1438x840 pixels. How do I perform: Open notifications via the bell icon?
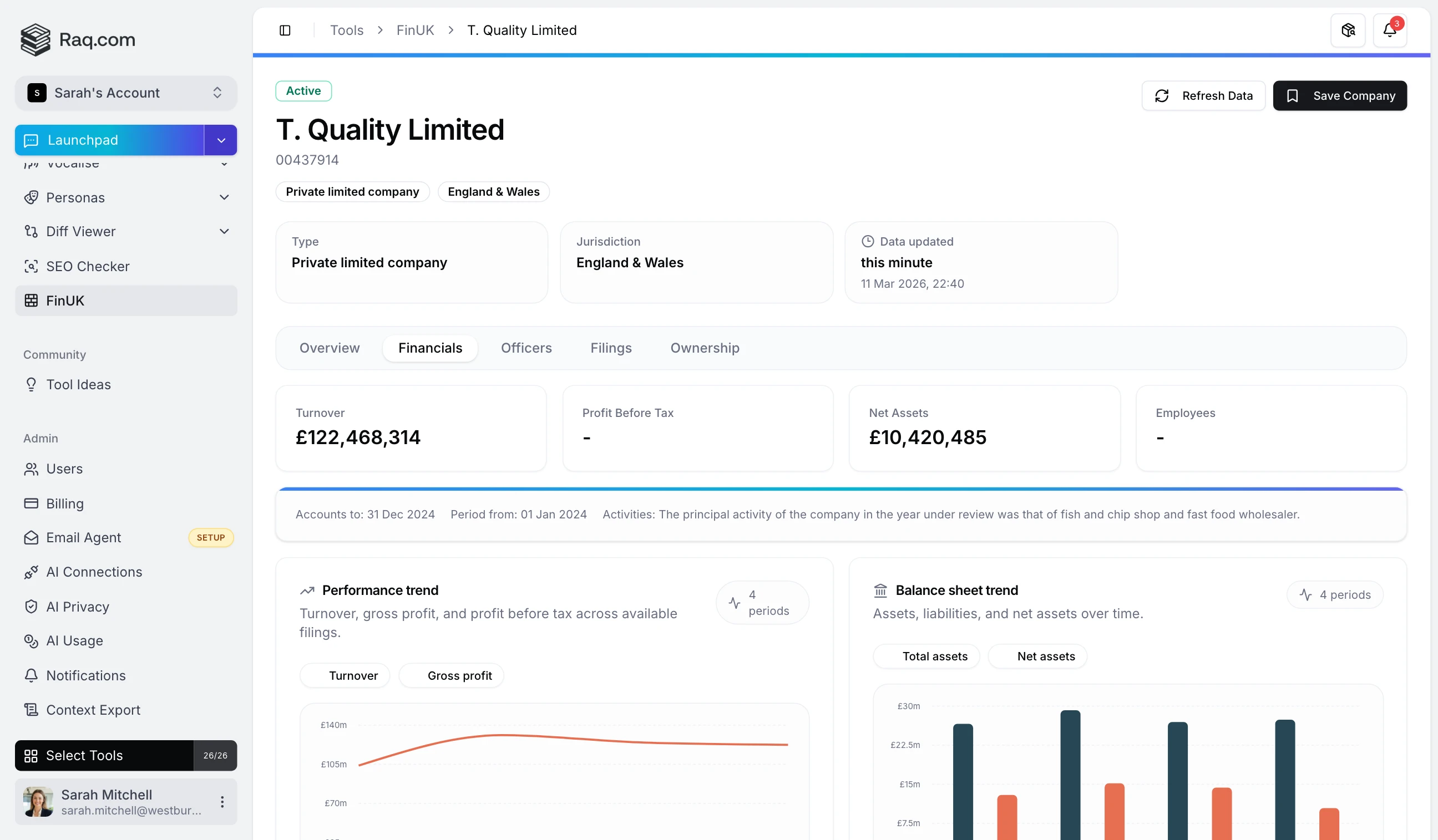tap(1390, 30)
